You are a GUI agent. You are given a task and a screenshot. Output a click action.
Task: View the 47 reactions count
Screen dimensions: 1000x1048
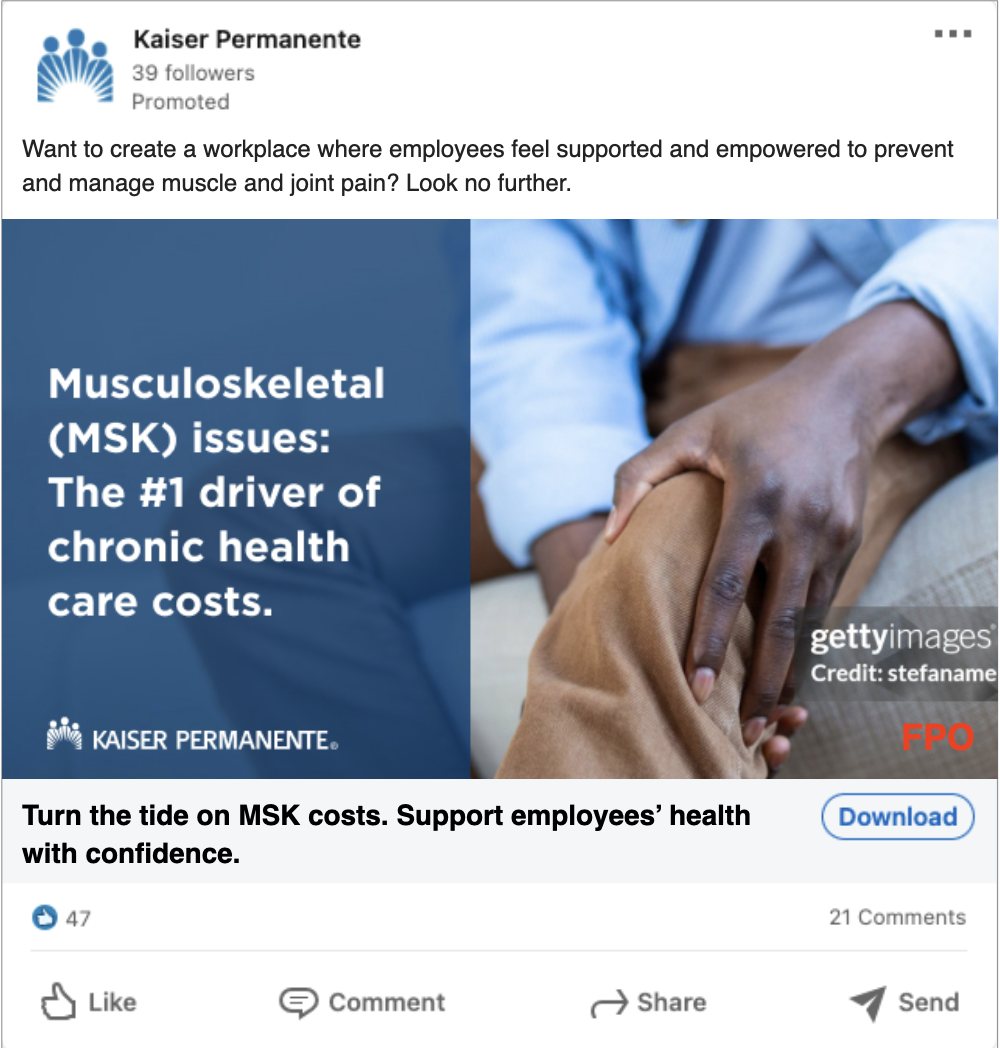tap(78, 918)
